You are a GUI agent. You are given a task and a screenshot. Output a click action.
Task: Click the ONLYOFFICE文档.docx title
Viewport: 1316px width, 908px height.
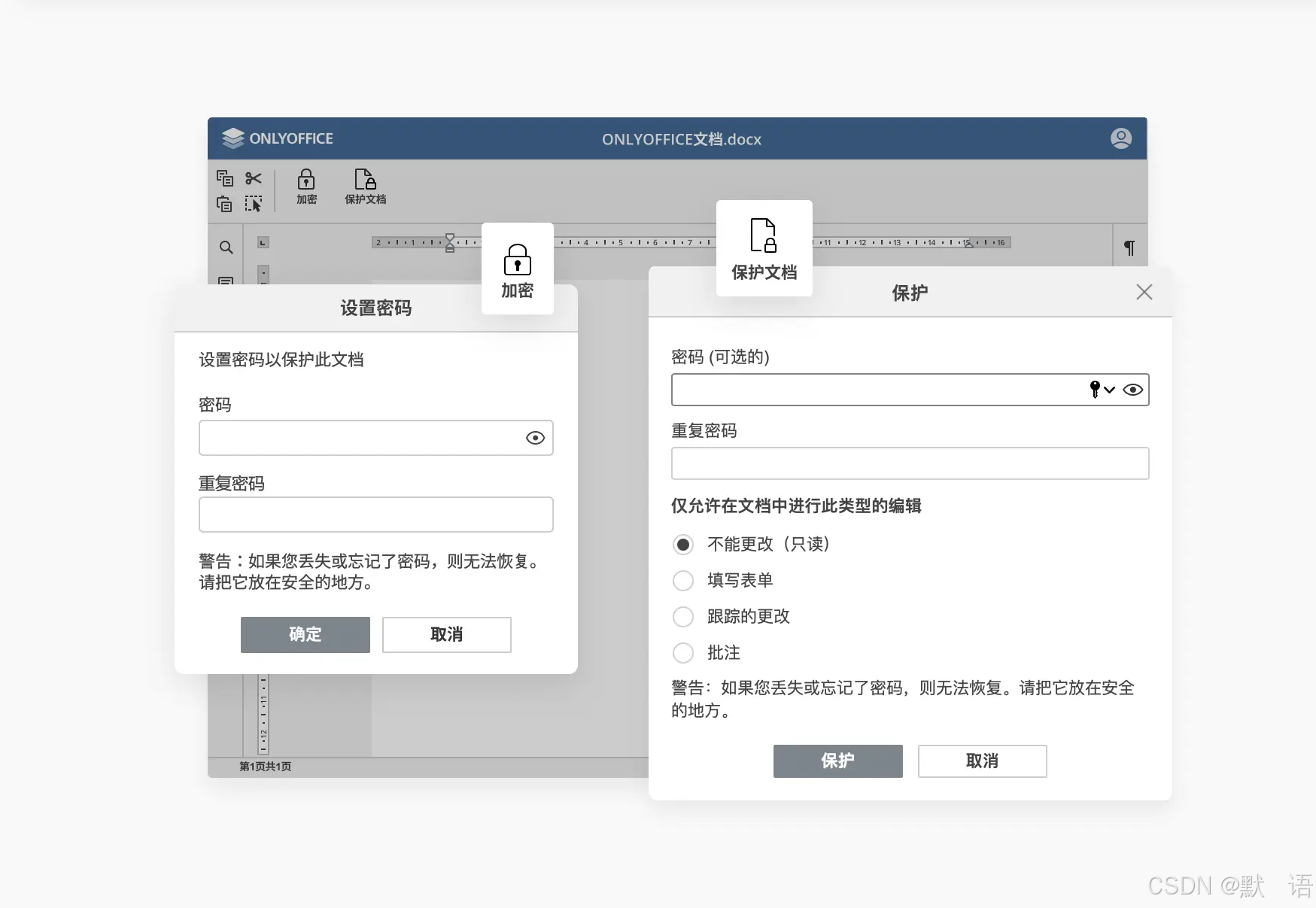[x=682, y=139]
